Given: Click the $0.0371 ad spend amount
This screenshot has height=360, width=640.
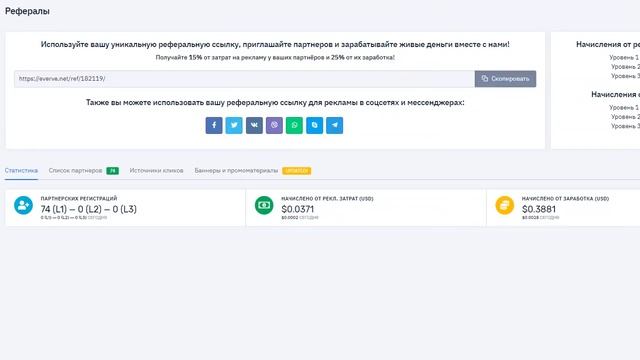Looking at the screenshot, I should pos(298,209).
